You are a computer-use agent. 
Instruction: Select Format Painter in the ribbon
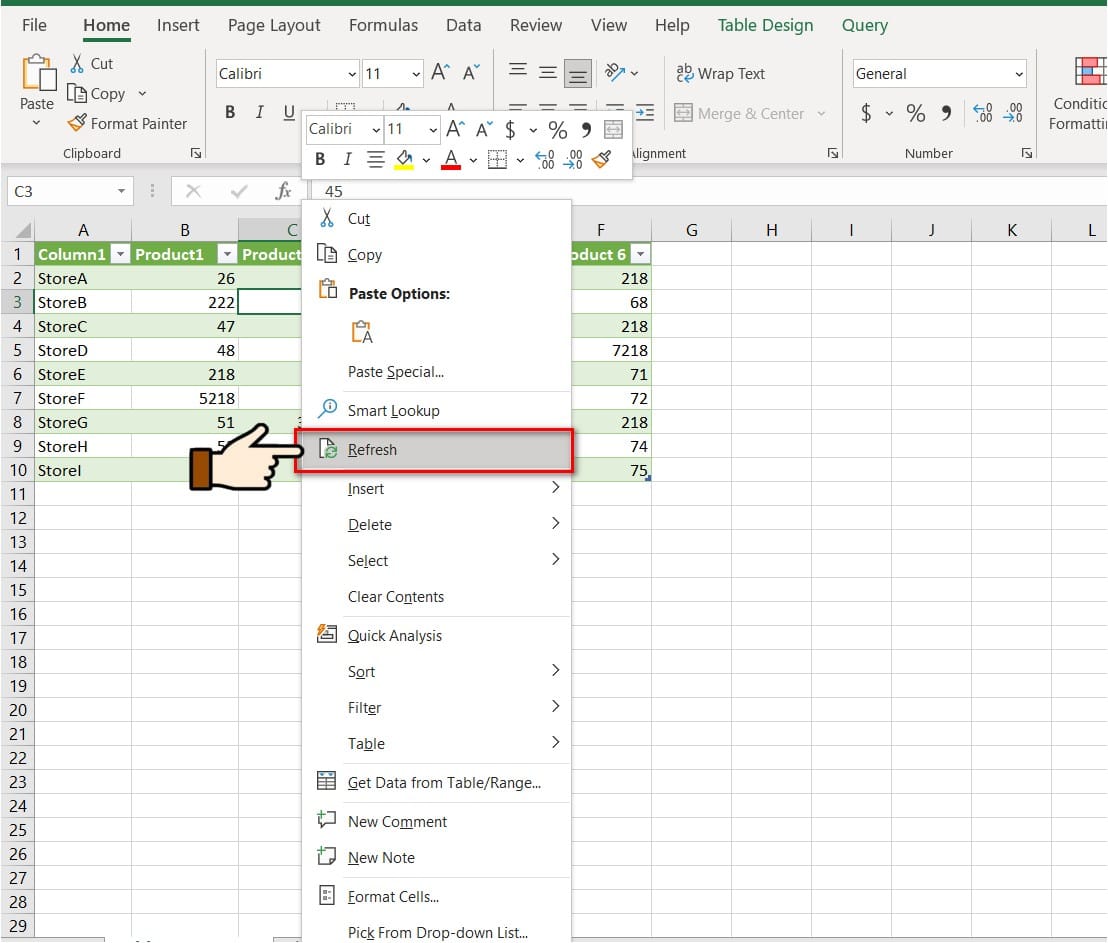point(127,124)
